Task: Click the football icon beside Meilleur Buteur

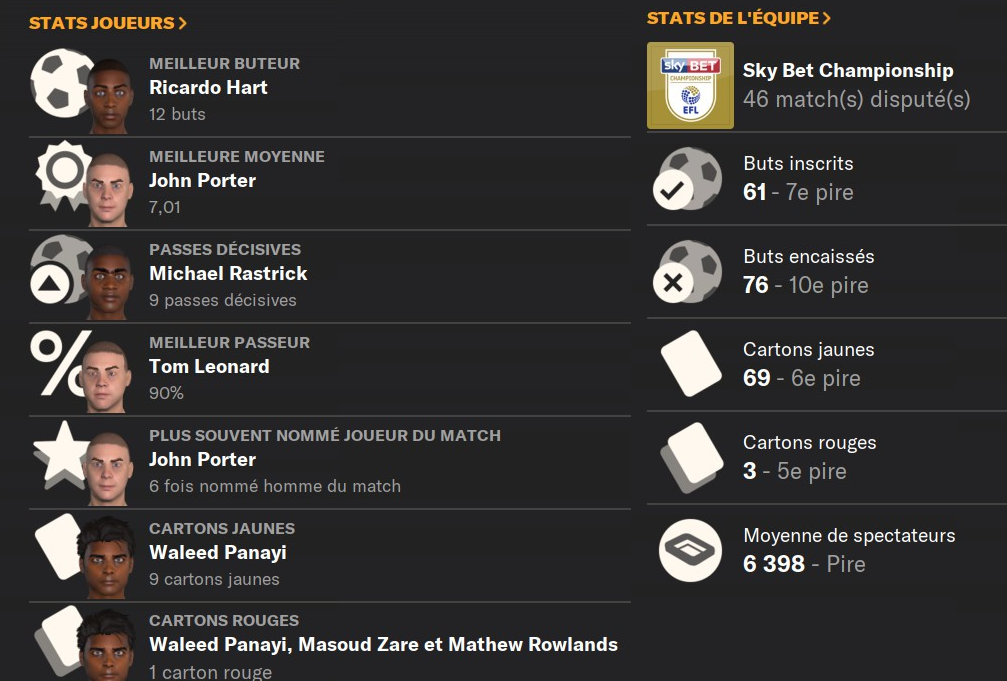Action: pyautogui.click(x=60, y=80)
